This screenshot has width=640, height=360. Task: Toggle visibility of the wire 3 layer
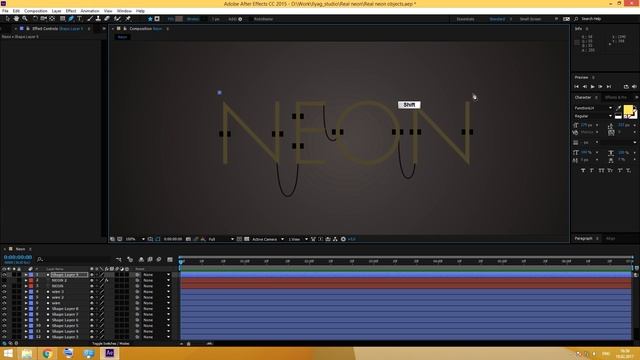[4, 292]
